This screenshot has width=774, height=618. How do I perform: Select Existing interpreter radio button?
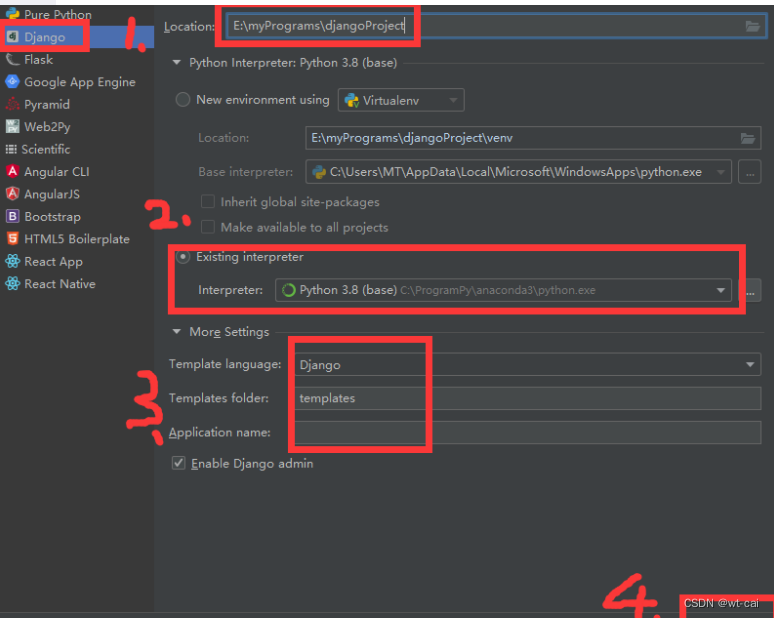tap(183, 257)
